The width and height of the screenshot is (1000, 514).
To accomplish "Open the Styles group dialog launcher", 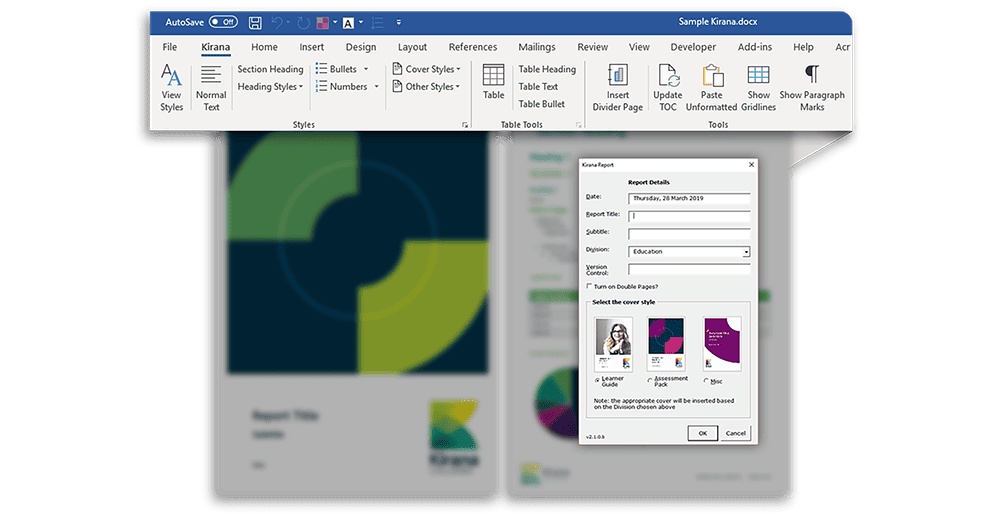I will [x=465, y=125].
